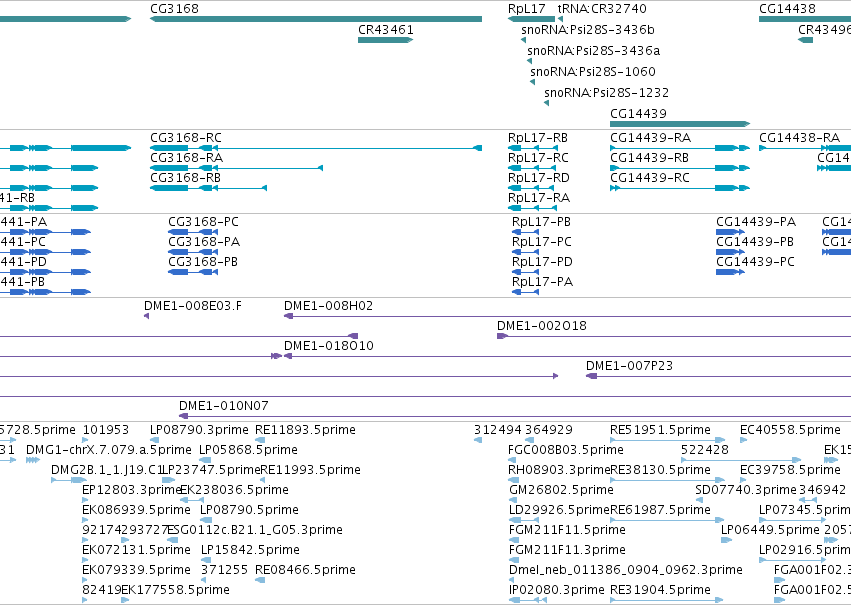This screenshot has height=605, width=851.
Task: Select protein CG3168-PC label
Action: 204,222
